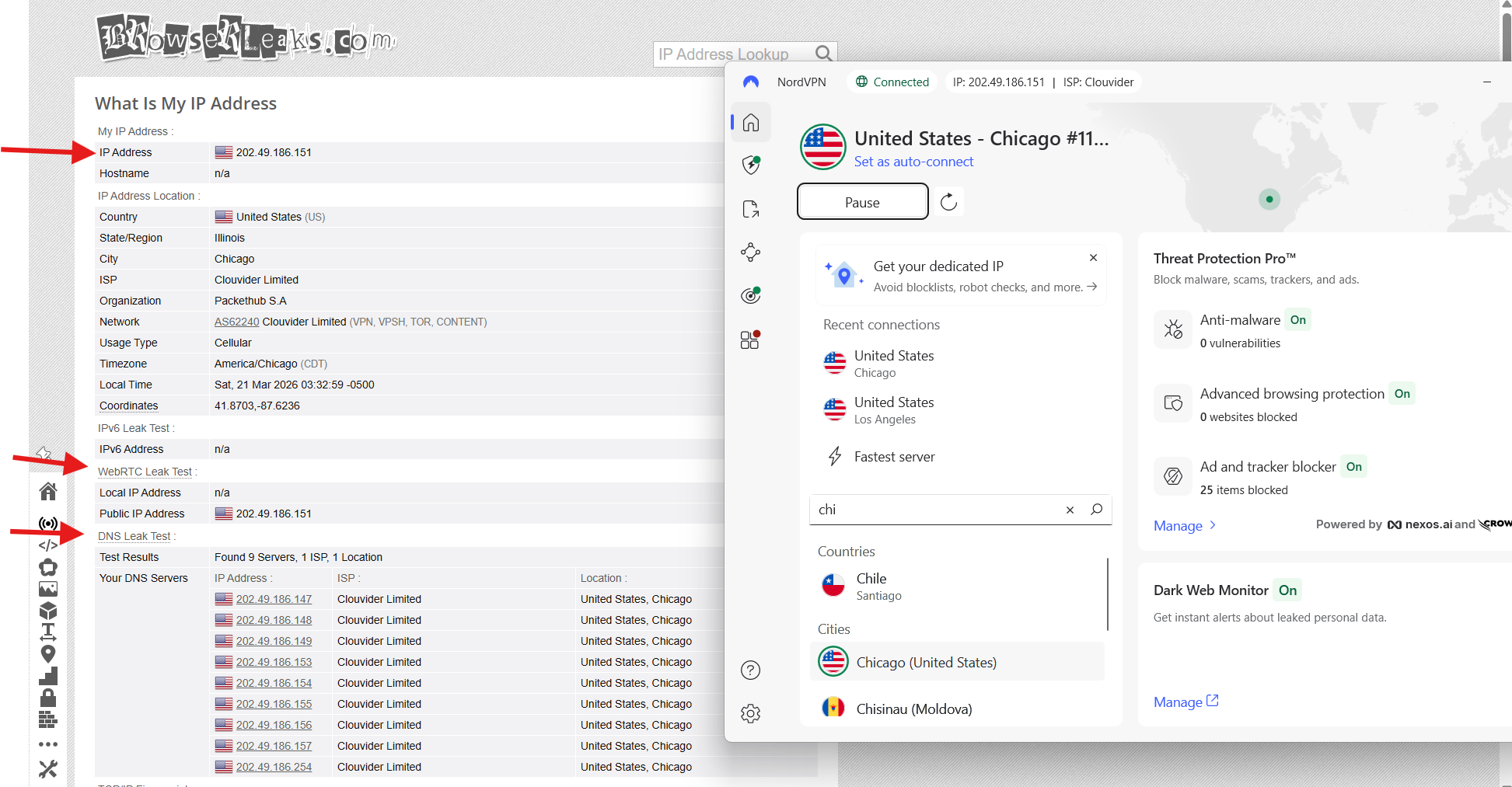Open DNS server 202.49.186.153 link
Viewport: 1512px width, 787px height.
point(274,662)
